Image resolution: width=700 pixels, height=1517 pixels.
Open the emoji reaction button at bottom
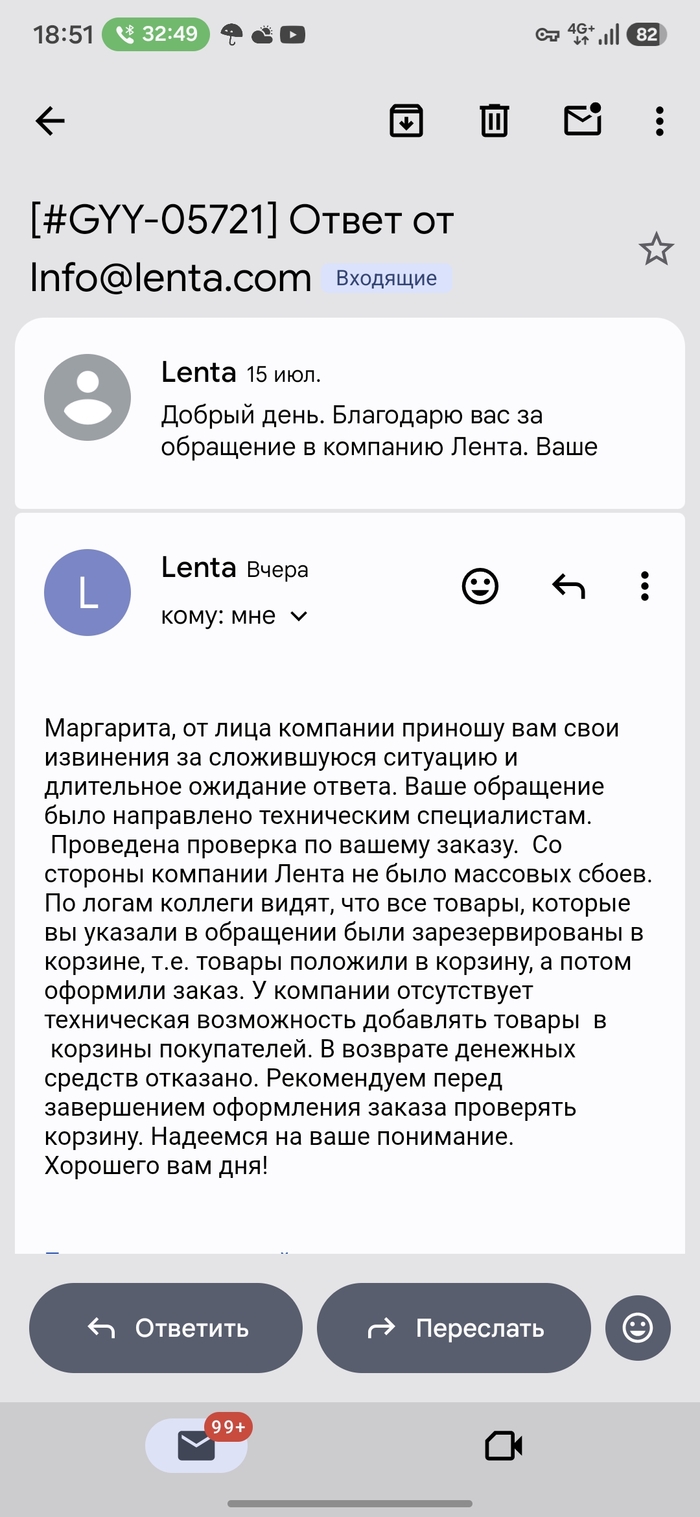pos(638,1328)
